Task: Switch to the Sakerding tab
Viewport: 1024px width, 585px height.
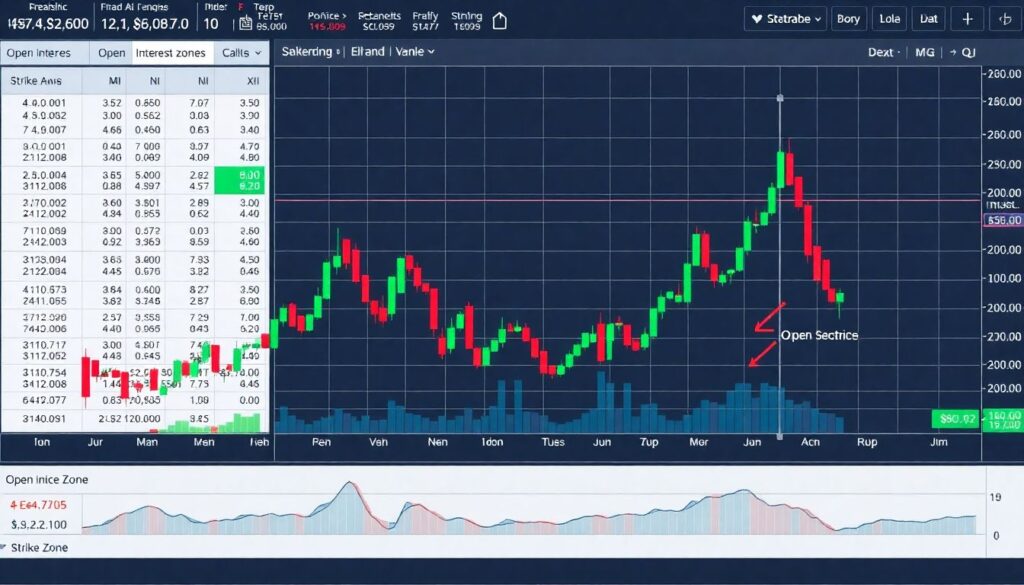Action: pos(310,51)
